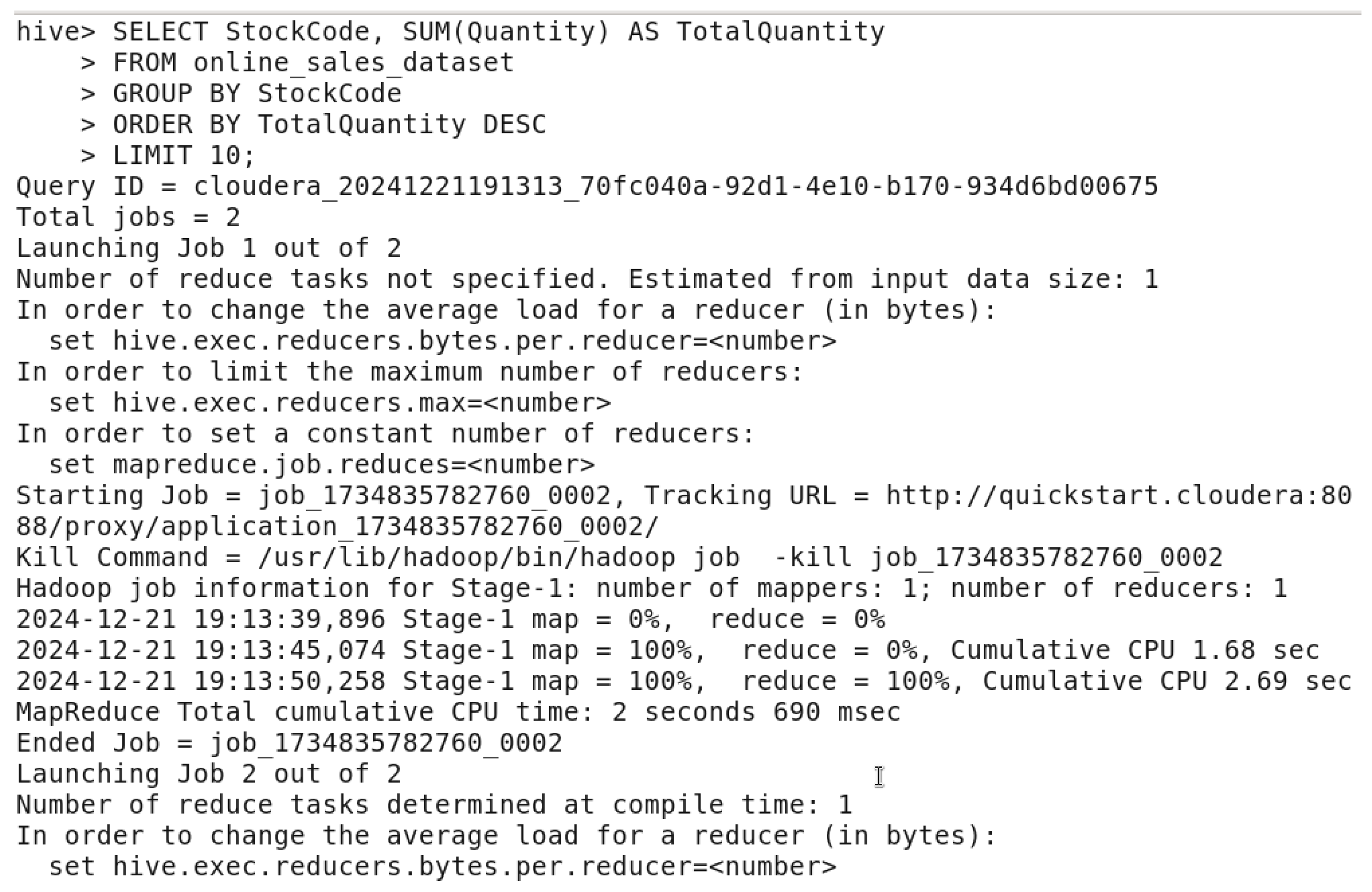Click "Cumulative CPU 1.68 sec" text
Viewport: 1372px width, 892px height.
click(1134, 651)
